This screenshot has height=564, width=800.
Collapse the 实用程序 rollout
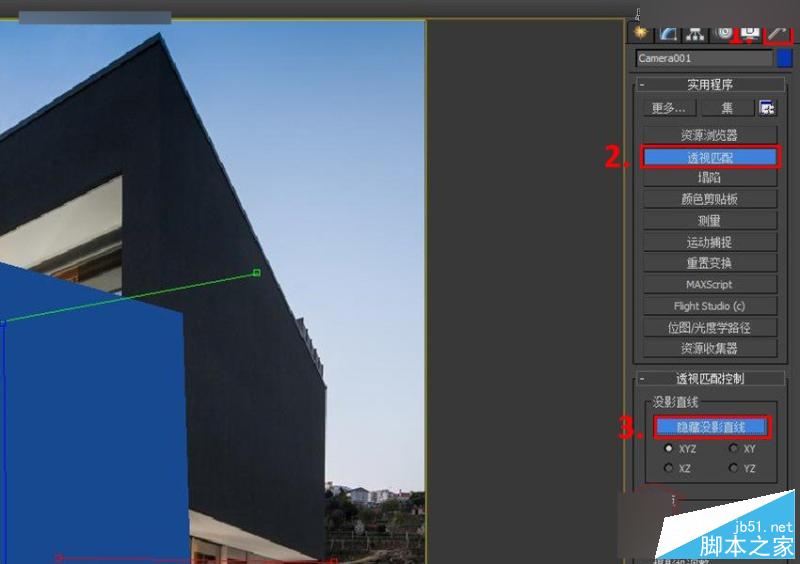pos(709,84)
